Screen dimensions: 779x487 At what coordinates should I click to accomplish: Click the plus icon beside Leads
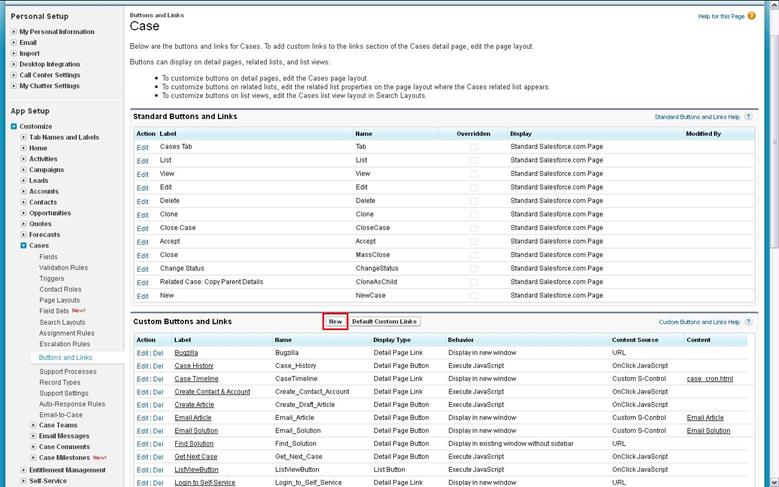tap(23, 180)
